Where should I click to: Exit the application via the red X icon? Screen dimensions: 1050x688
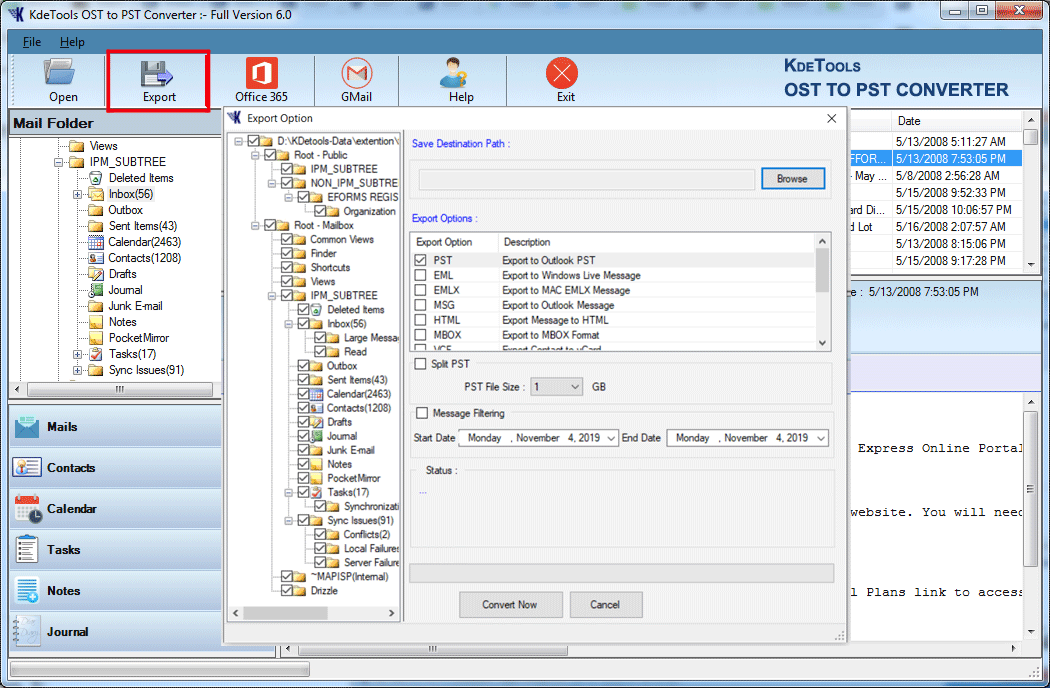click(562, 78)
